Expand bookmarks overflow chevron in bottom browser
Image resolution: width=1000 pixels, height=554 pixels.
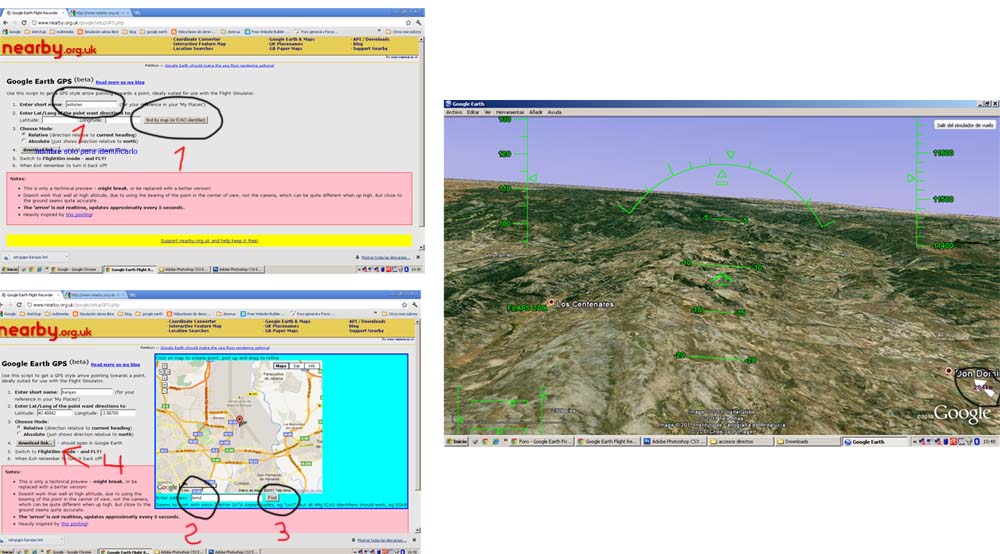pos(375,313)
